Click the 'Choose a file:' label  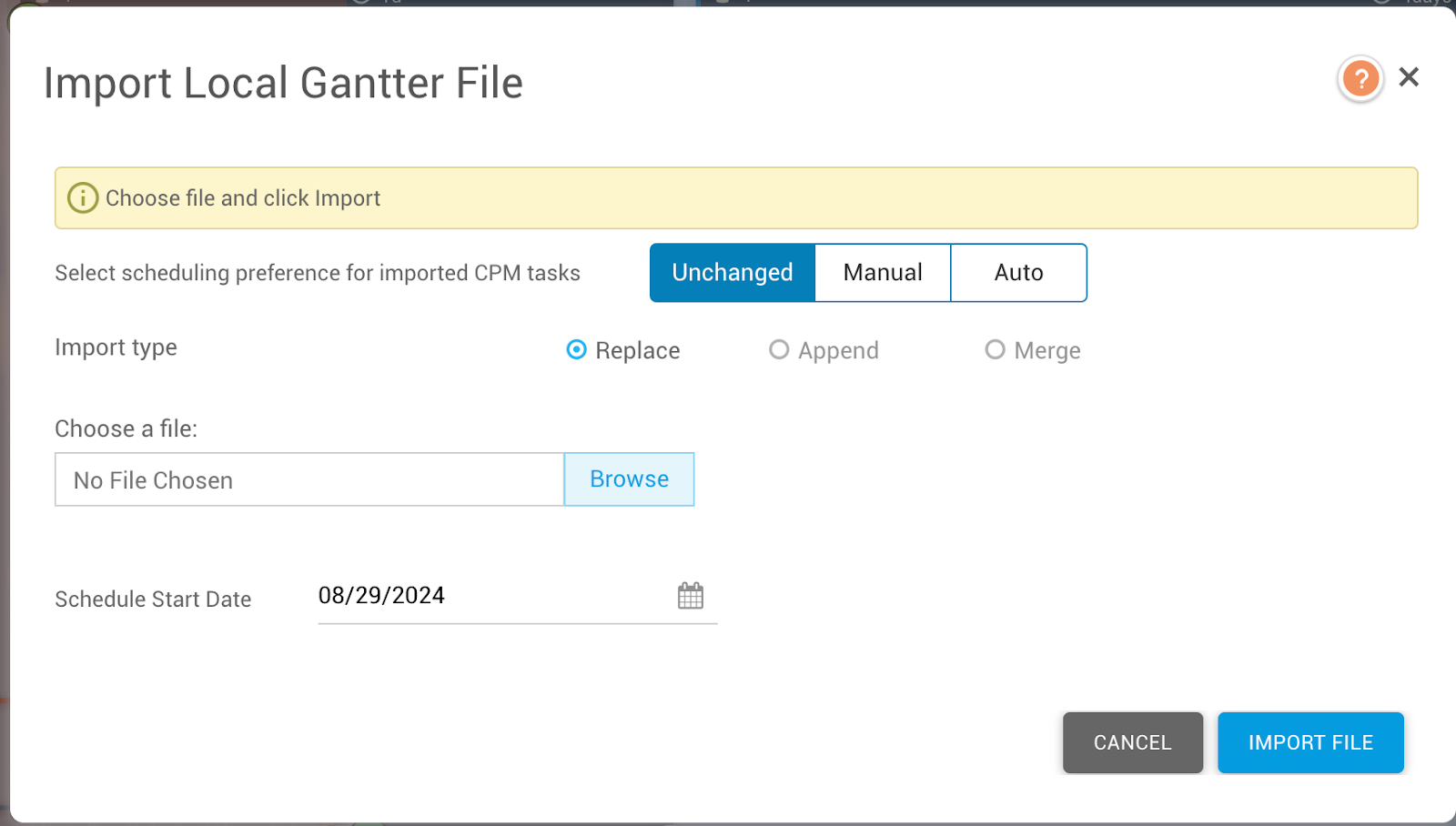coord(126,428)
